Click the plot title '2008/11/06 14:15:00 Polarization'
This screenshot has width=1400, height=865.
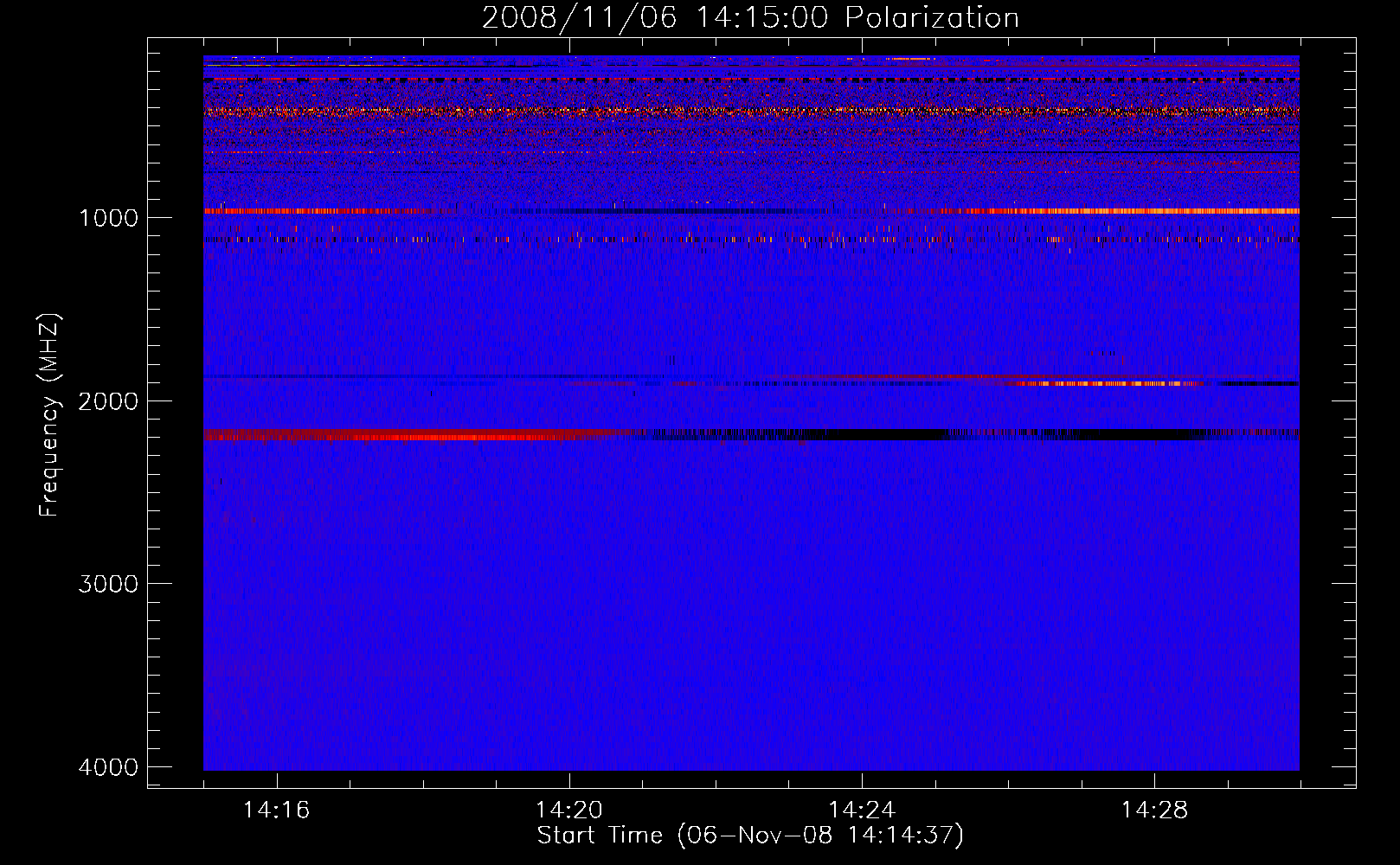(750, 17)
